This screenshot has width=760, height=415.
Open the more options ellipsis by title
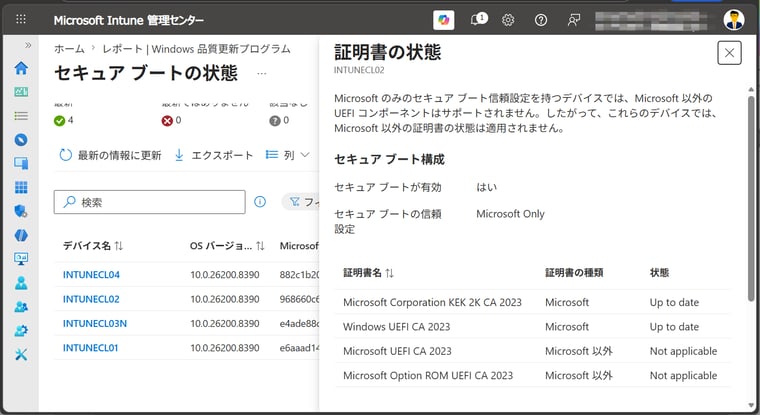tap(262, 74)
